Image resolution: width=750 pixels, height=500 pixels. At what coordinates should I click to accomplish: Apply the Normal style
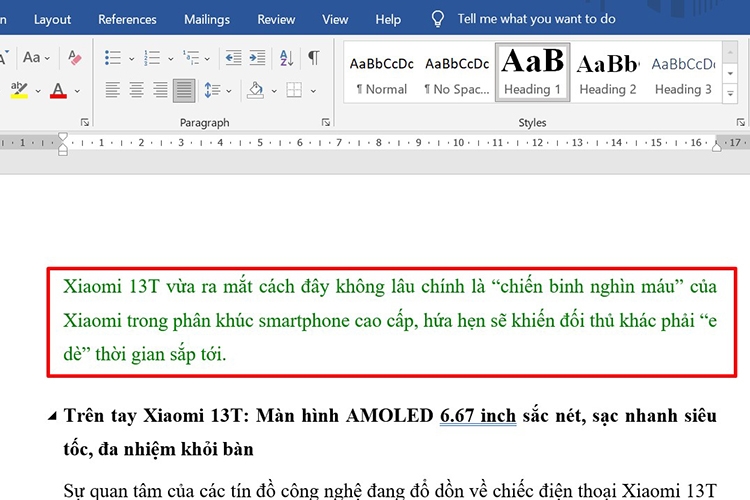click(381, 73)
